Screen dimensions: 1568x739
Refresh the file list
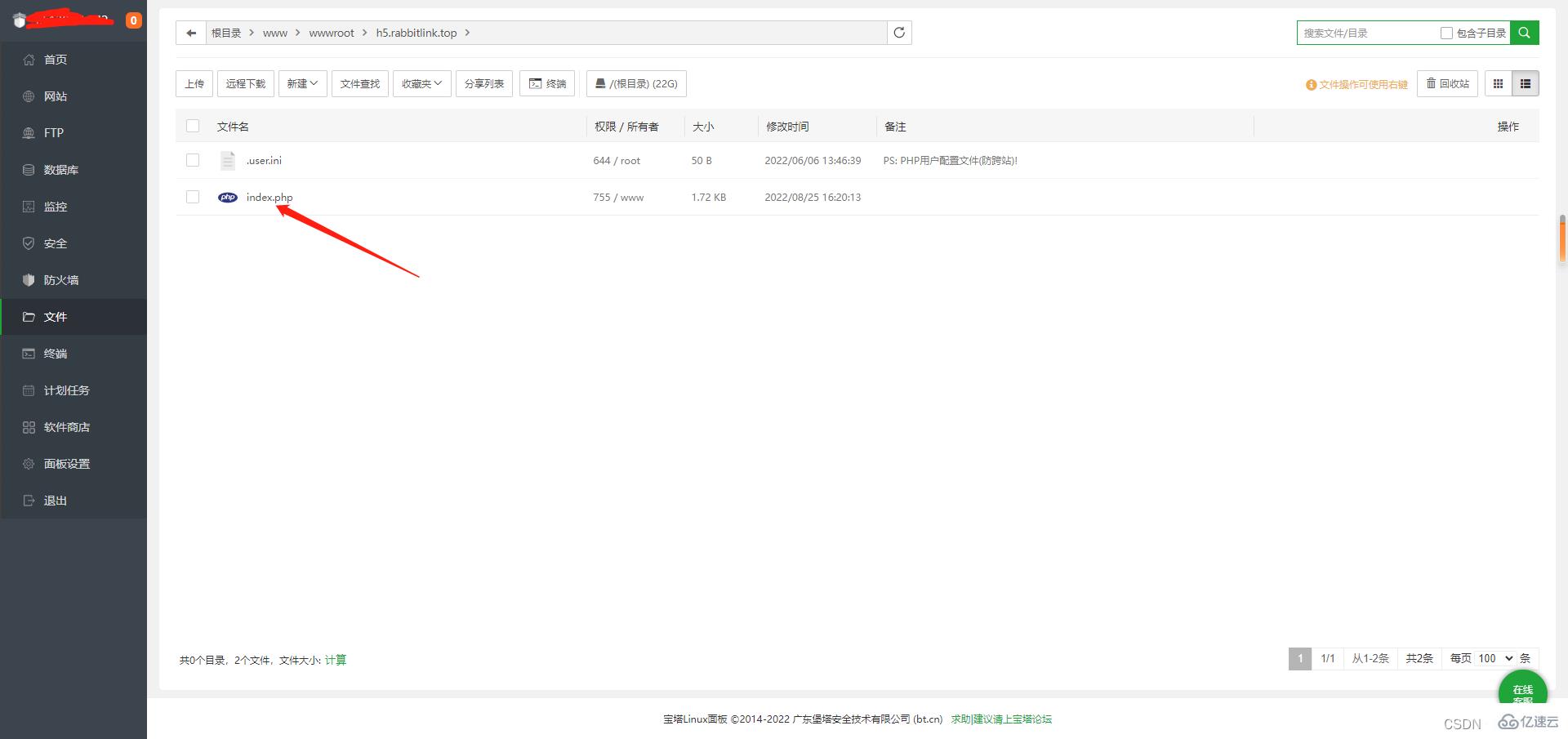pos(899,33)
